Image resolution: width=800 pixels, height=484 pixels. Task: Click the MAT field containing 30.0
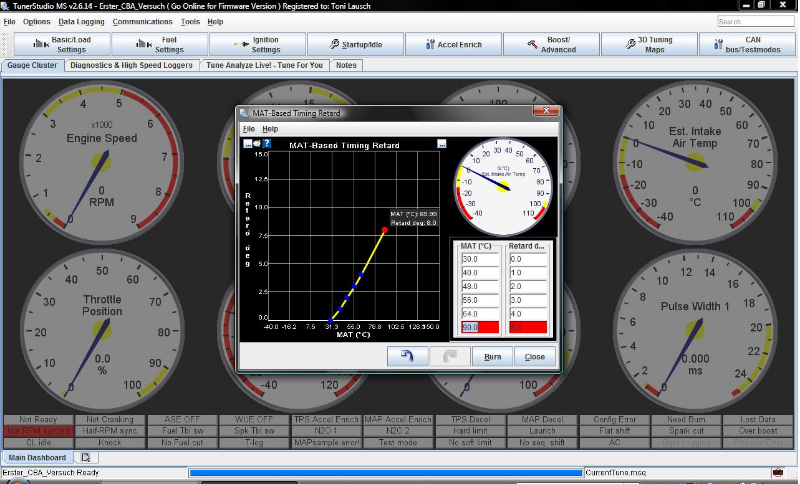click(479, 257)
